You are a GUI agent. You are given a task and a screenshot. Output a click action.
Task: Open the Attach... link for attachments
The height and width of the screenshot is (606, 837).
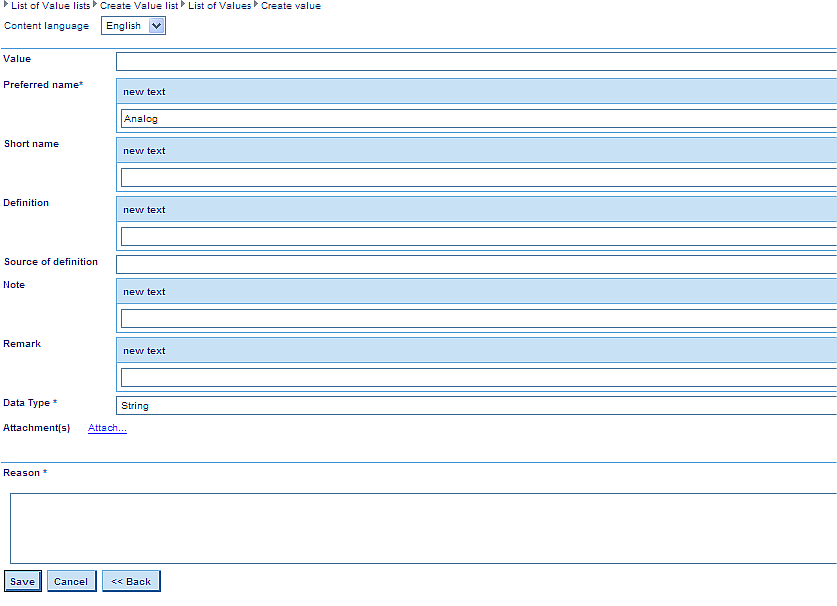coord(107,428)
